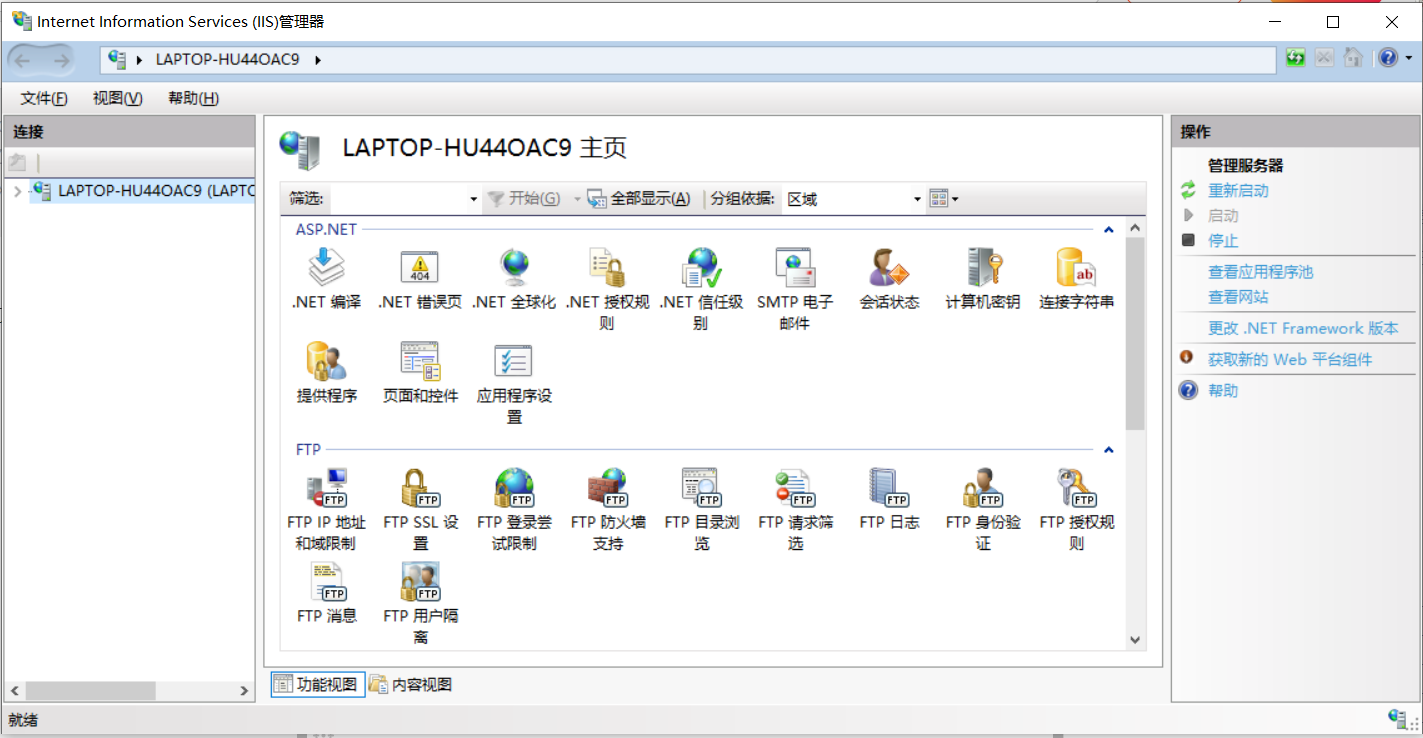Select FTP 消息 icon
The width and height of the screenshot is (1423, 738).
point(326,592)
